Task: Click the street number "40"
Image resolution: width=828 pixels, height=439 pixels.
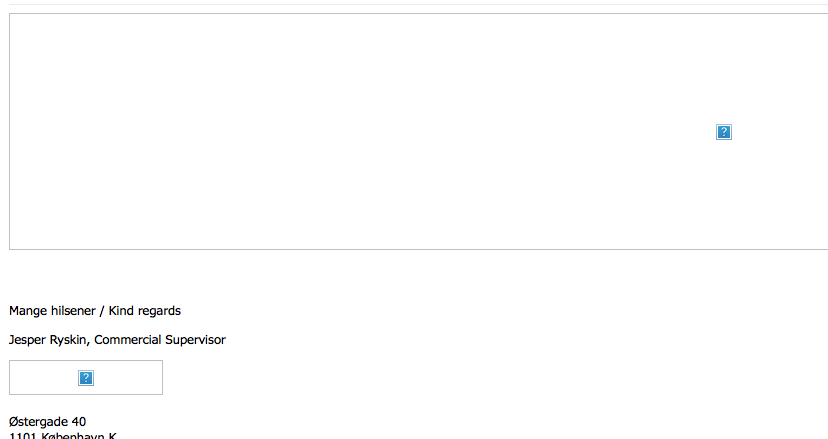Action: click(x=79, y=422)
